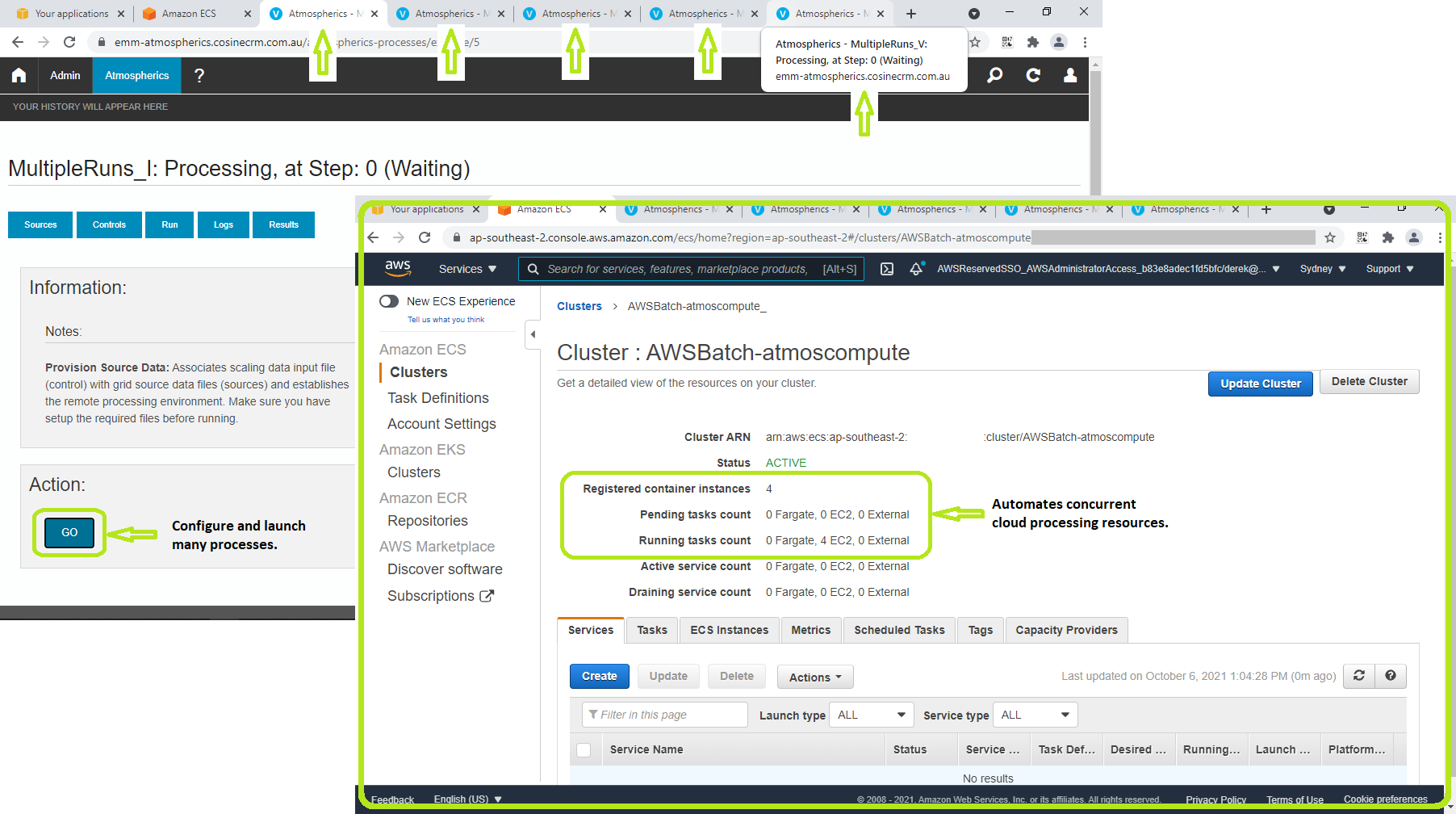Open the Results step in Atmospherics
This screenshot has width=1456, height=814.
pyautogui.click(x=283, y=224)
